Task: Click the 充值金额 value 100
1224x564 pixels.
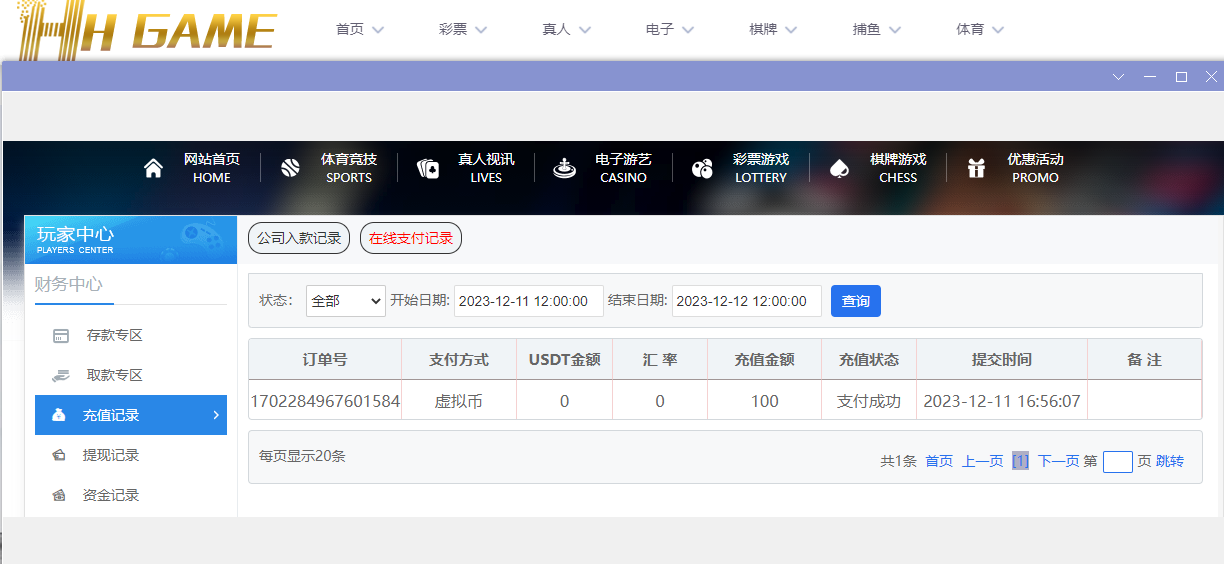Action: [765, 401]
